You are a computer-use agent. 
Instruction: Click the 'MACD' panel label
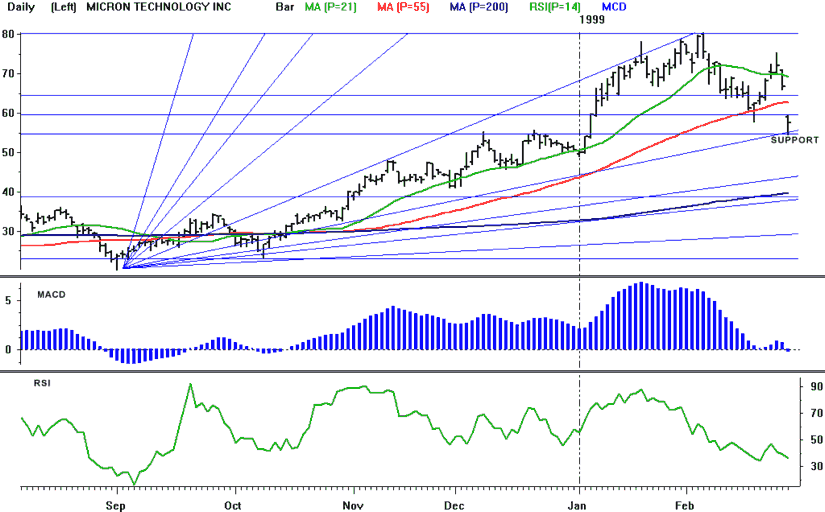tap(52, 295)
